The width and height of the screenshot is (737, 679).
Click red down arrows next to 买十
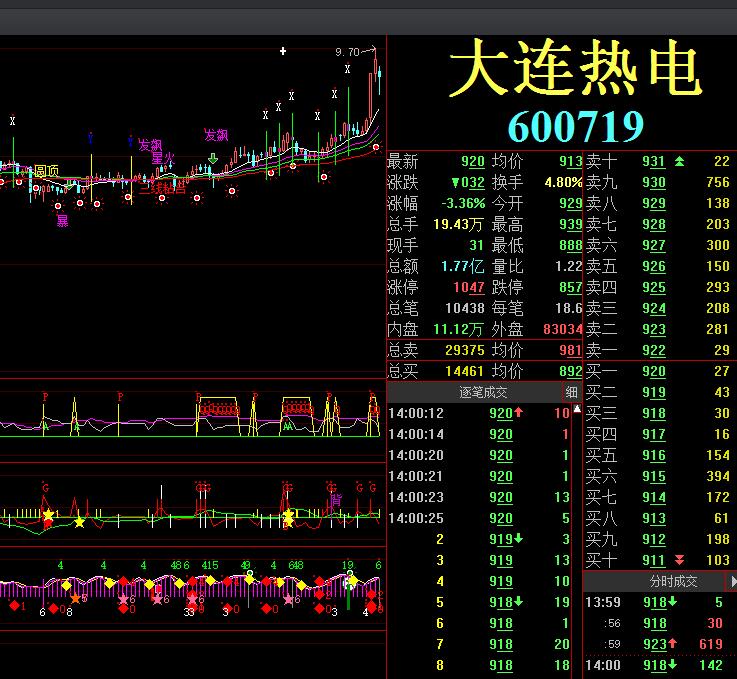679,560
